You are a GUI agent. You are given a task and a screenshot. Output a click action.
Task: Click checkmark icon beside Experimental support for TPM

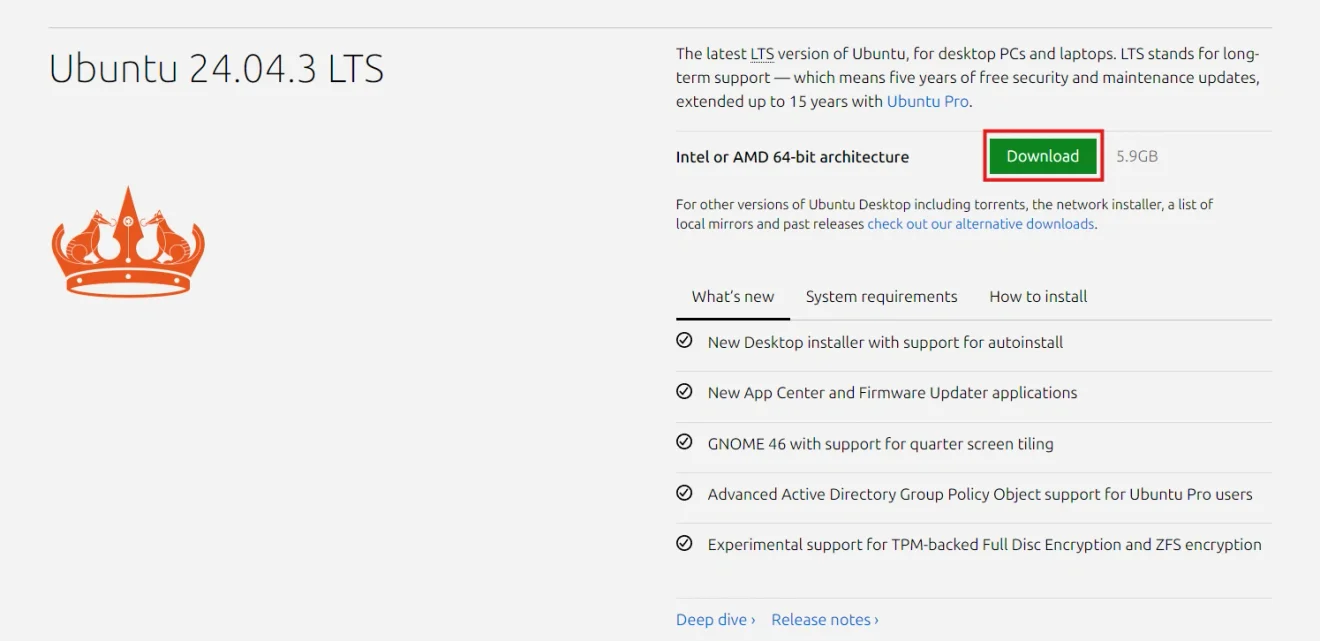(684, 544)
